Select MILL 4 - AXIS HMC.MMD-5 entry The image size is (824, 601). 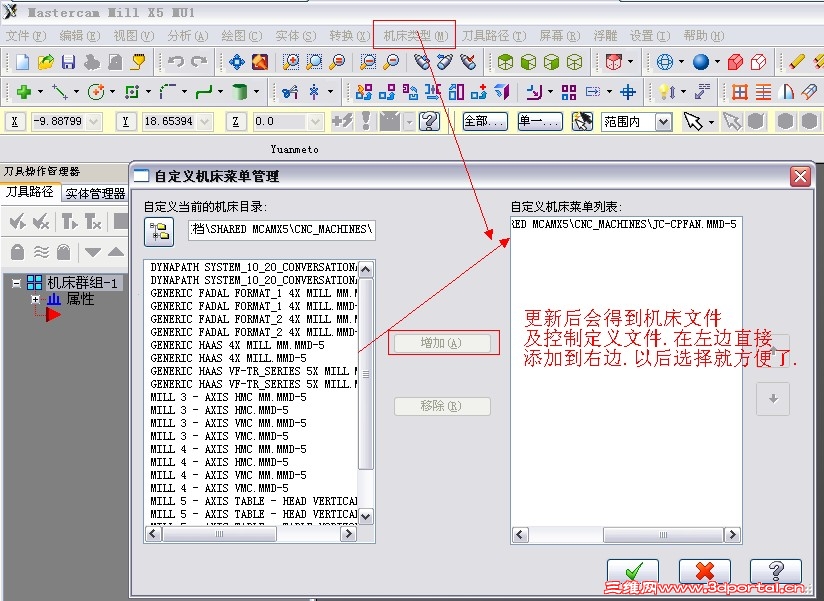click(x=220, y=462)
